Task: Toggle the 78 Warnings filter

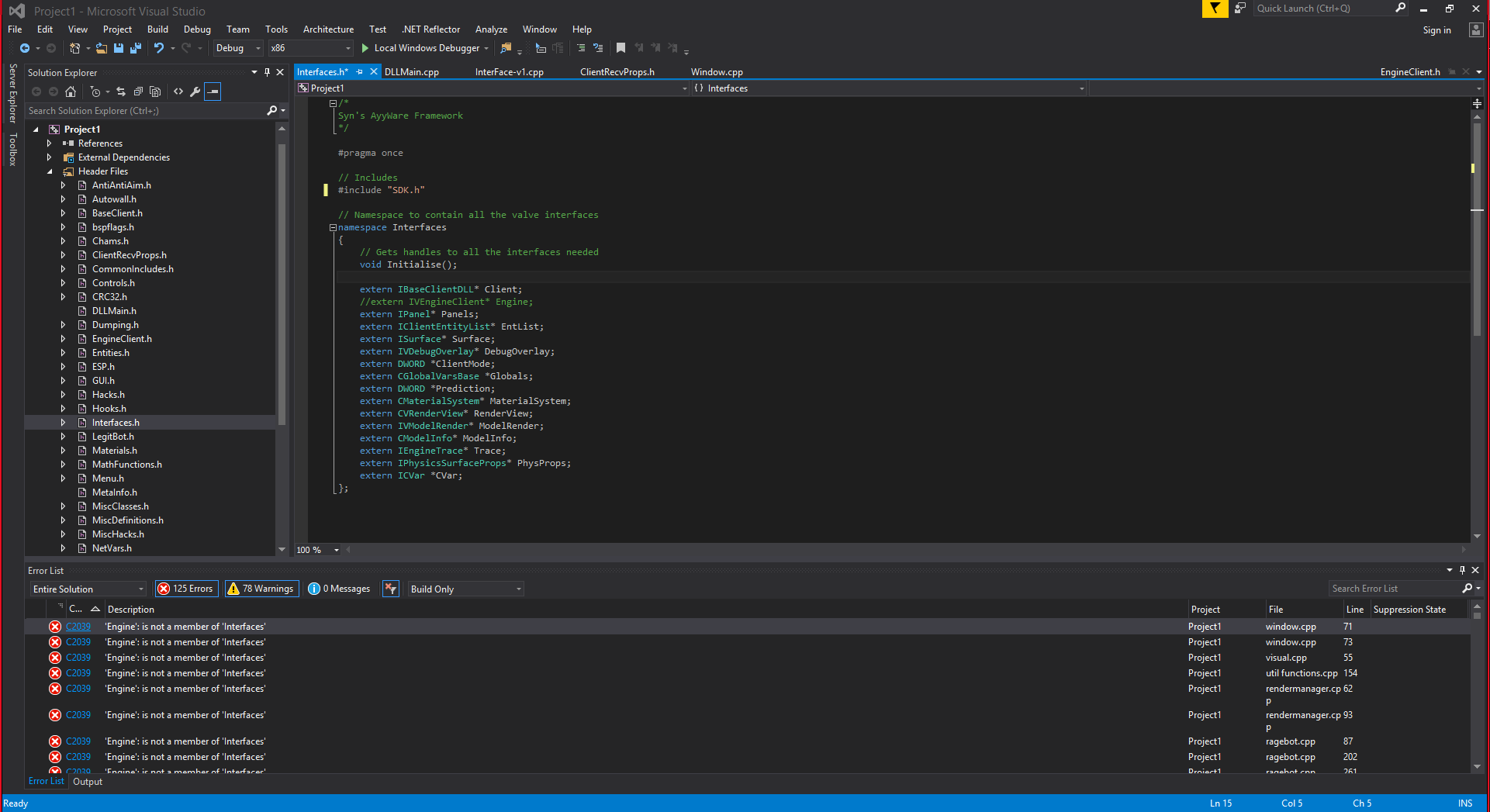Action: 261,589
